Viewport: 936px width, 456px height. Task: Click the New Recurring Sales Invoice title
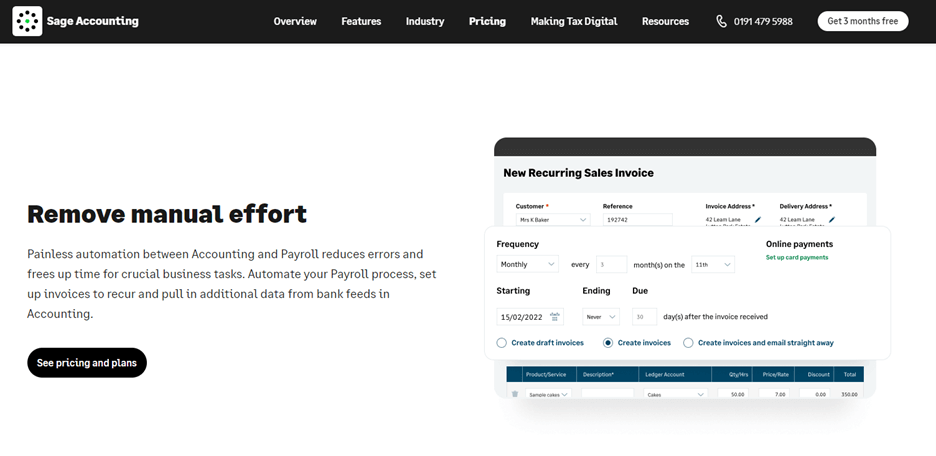pyautogui.click(x=578, y=173)
